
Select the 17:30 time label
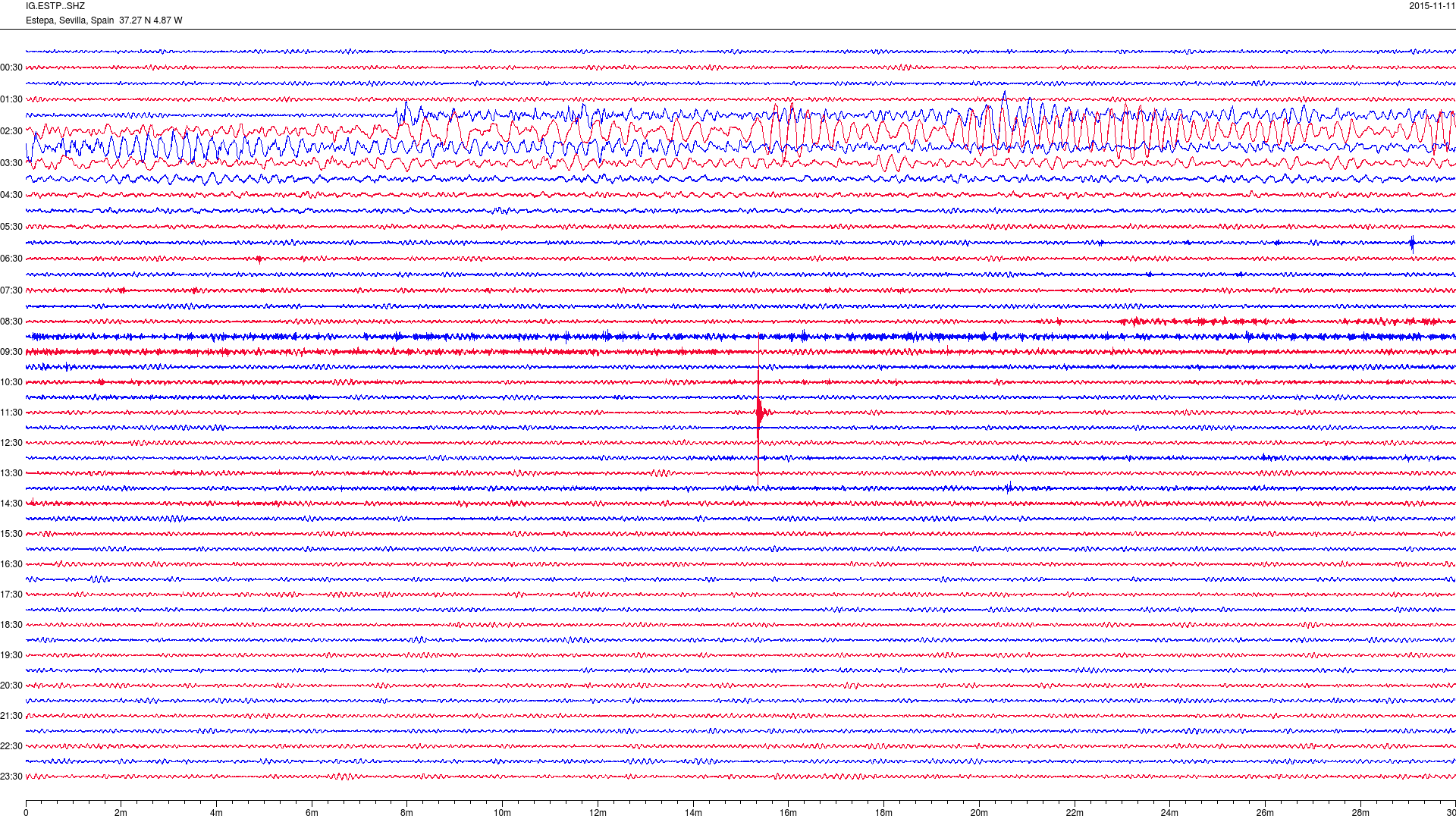[11, 595]
